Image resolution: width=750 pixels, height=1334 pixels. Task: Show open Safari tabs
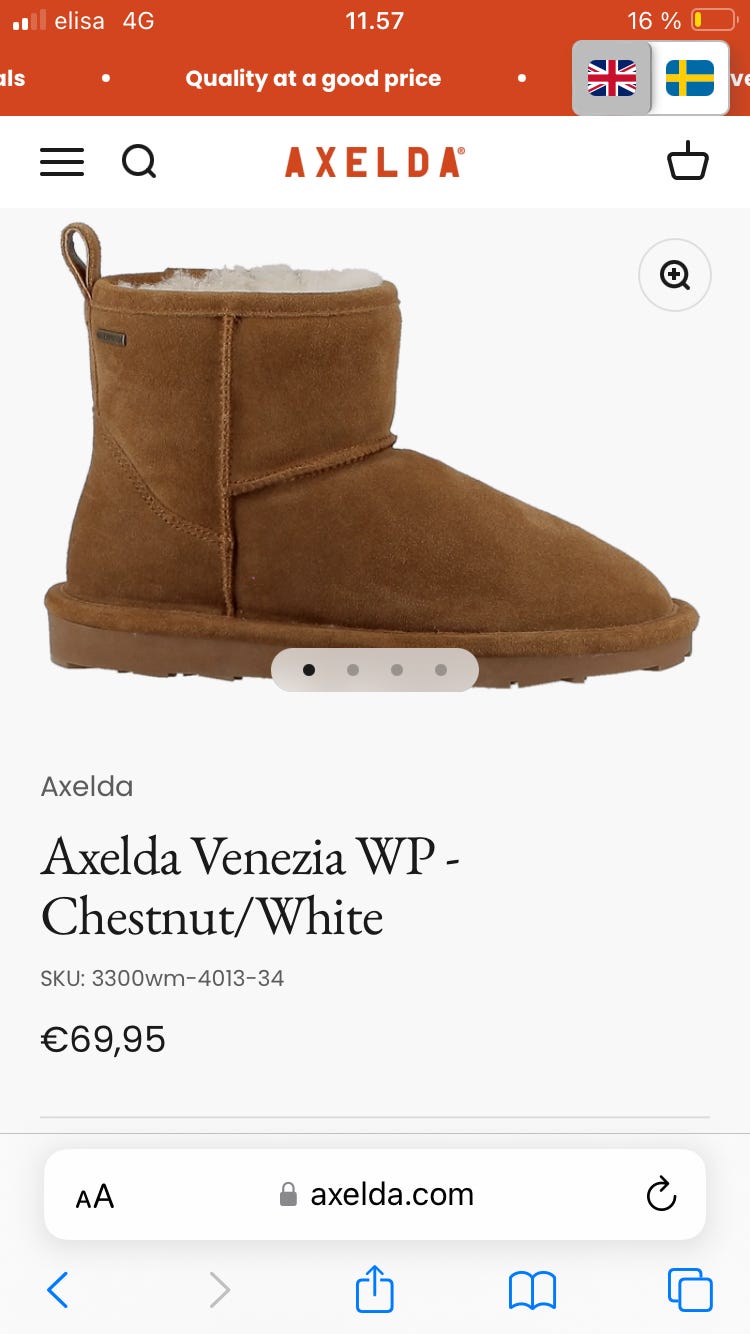690,1289
